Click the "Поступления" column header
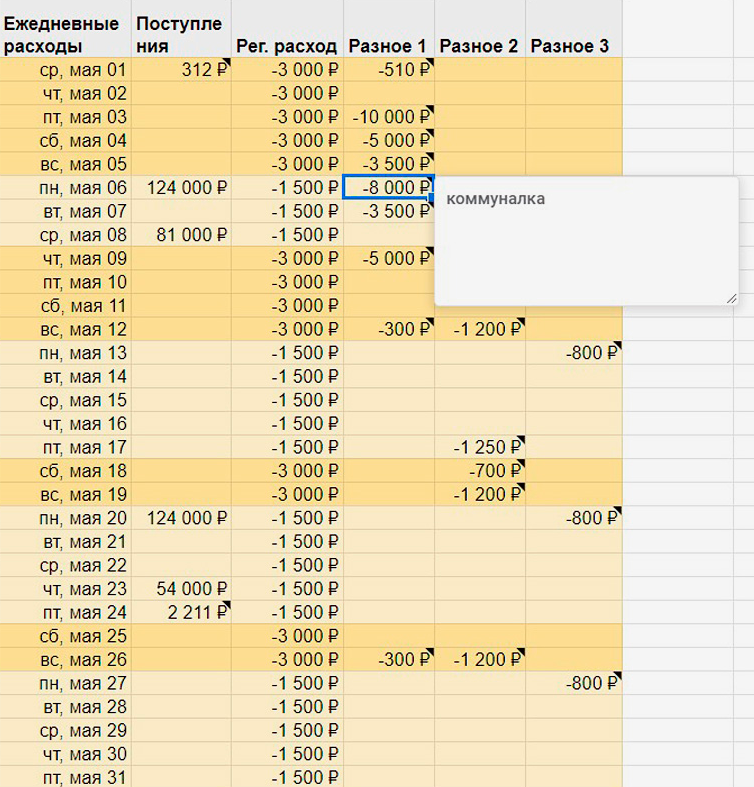The height and width of the screenshot is (787, 754). click(181, 35)
